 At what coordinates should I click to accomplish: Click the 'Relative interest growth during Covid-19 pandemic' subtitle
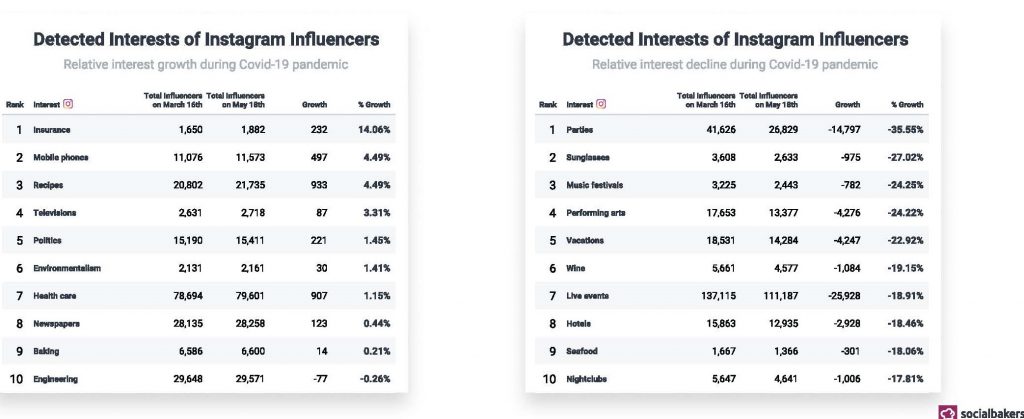tap(205, 65)
